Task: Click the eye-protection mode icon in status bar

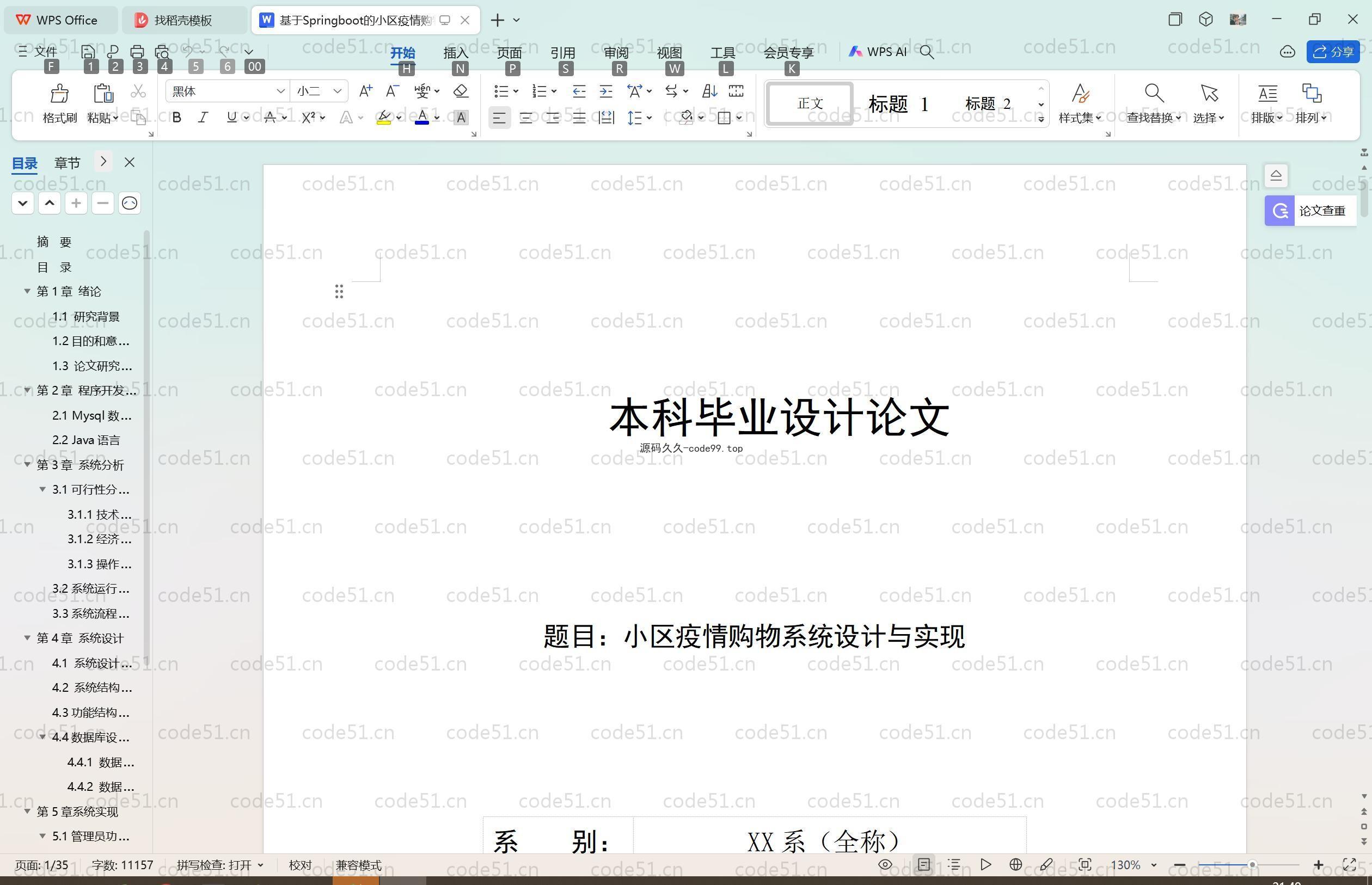Action: click(885, 864)
